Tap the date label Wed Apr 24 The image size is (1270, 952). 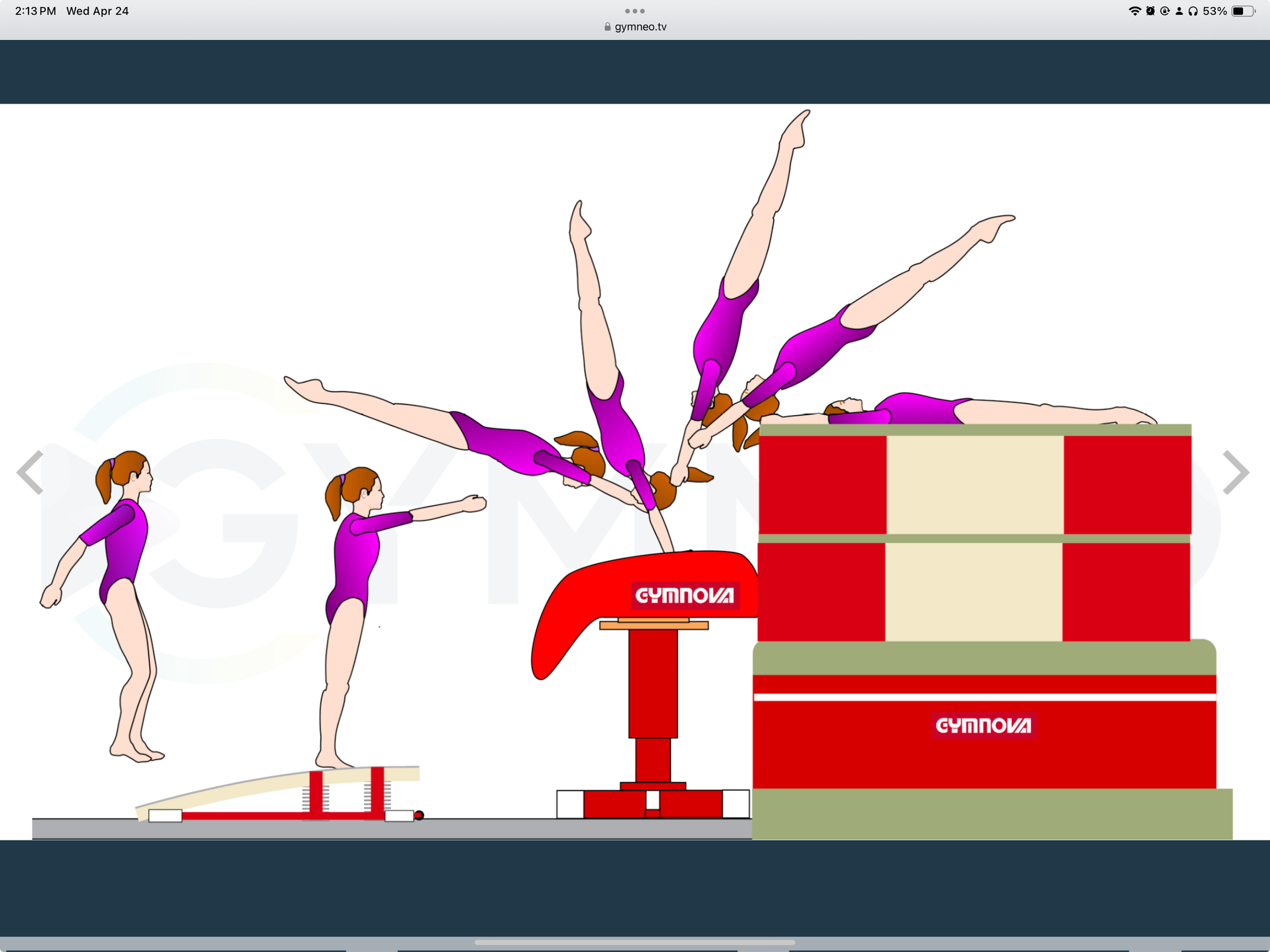coord(98,10)
